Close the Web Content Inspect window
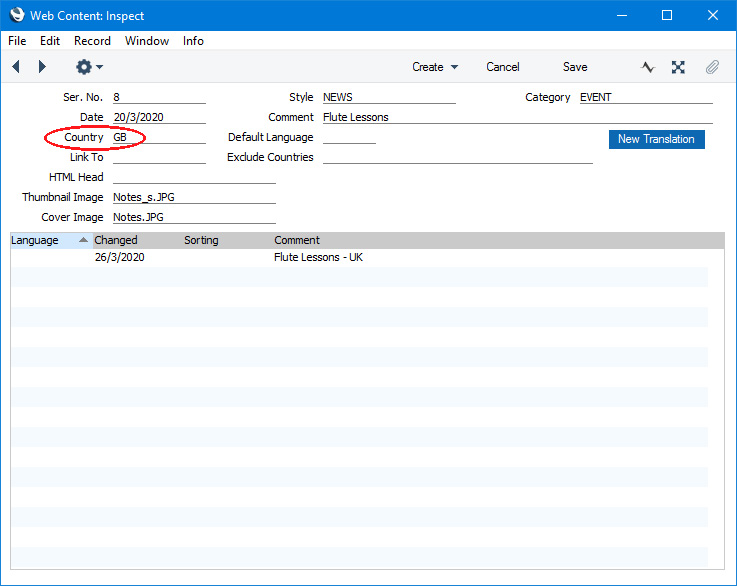Viewport: 737px width, 586px height. click(713, 15)
